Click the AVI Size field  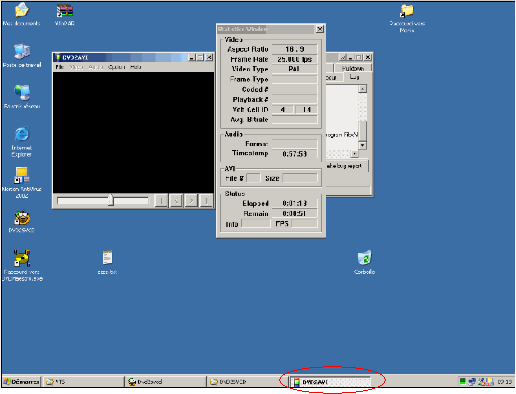click(300, 178)
